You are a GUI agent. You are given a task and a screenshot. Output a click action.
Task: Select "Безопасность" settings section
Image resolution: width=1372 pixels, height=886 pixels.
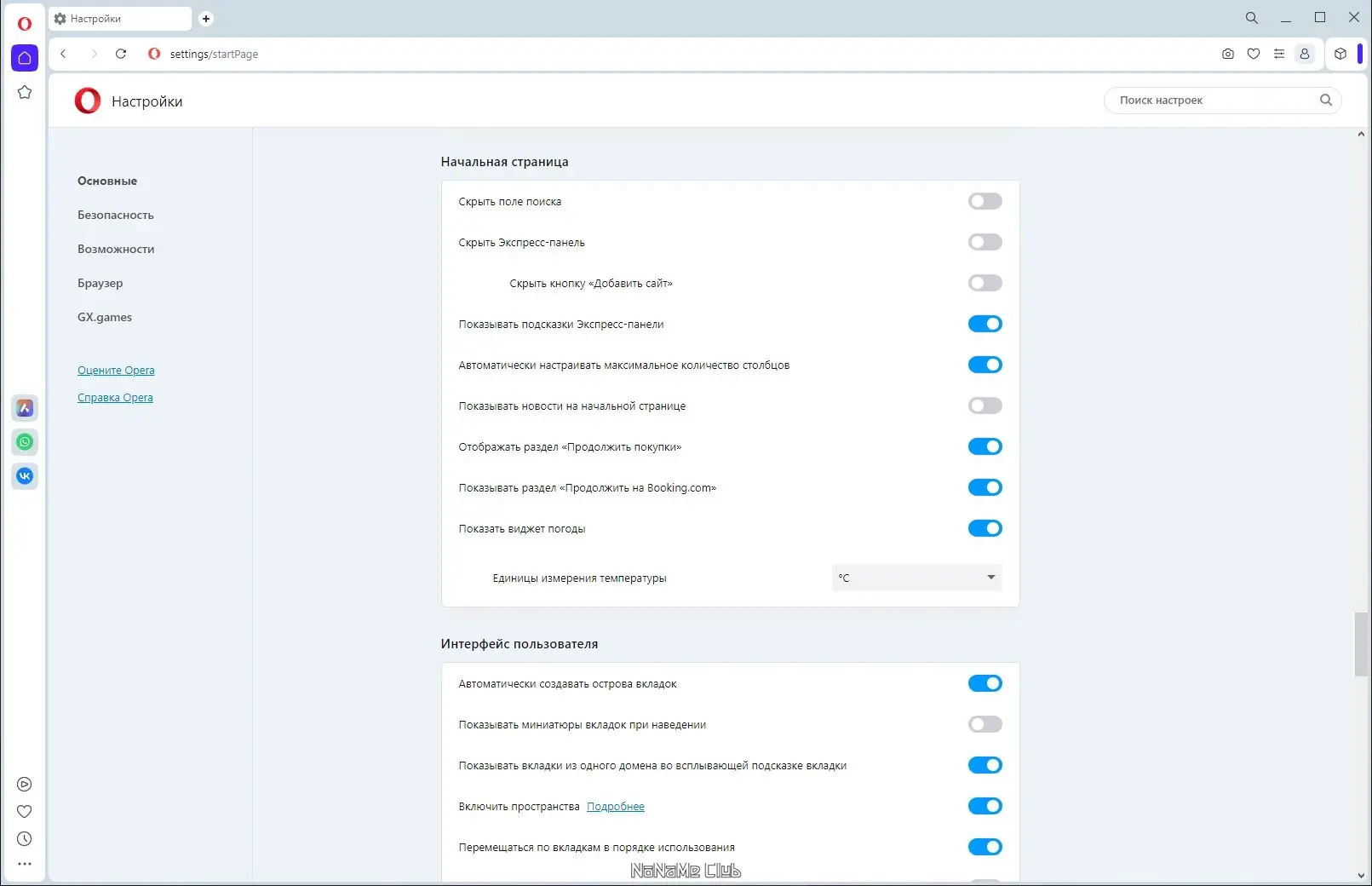point(116,216)
